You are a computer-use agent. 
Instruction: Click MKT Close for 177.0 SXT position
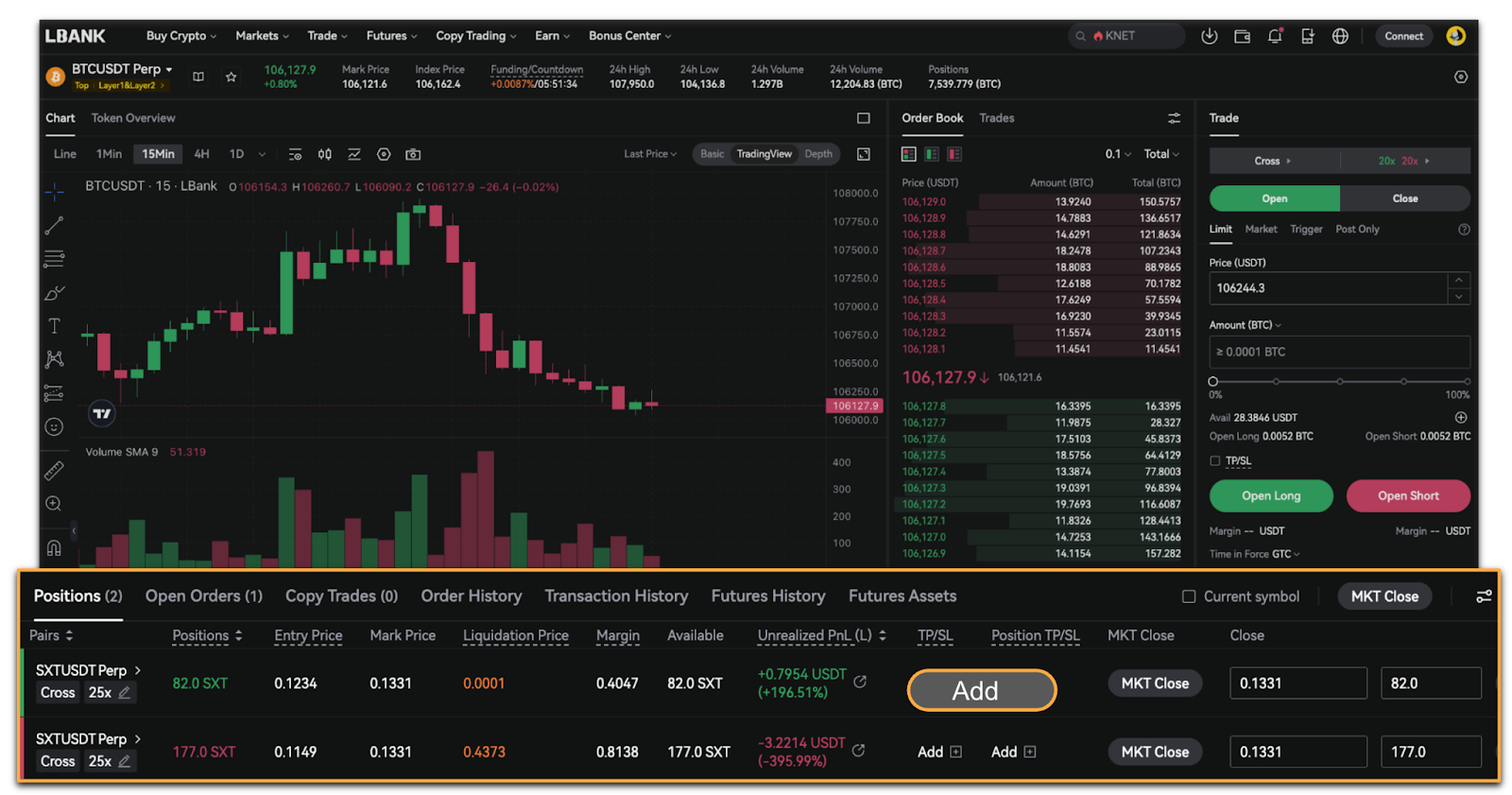click(1155, 752)
